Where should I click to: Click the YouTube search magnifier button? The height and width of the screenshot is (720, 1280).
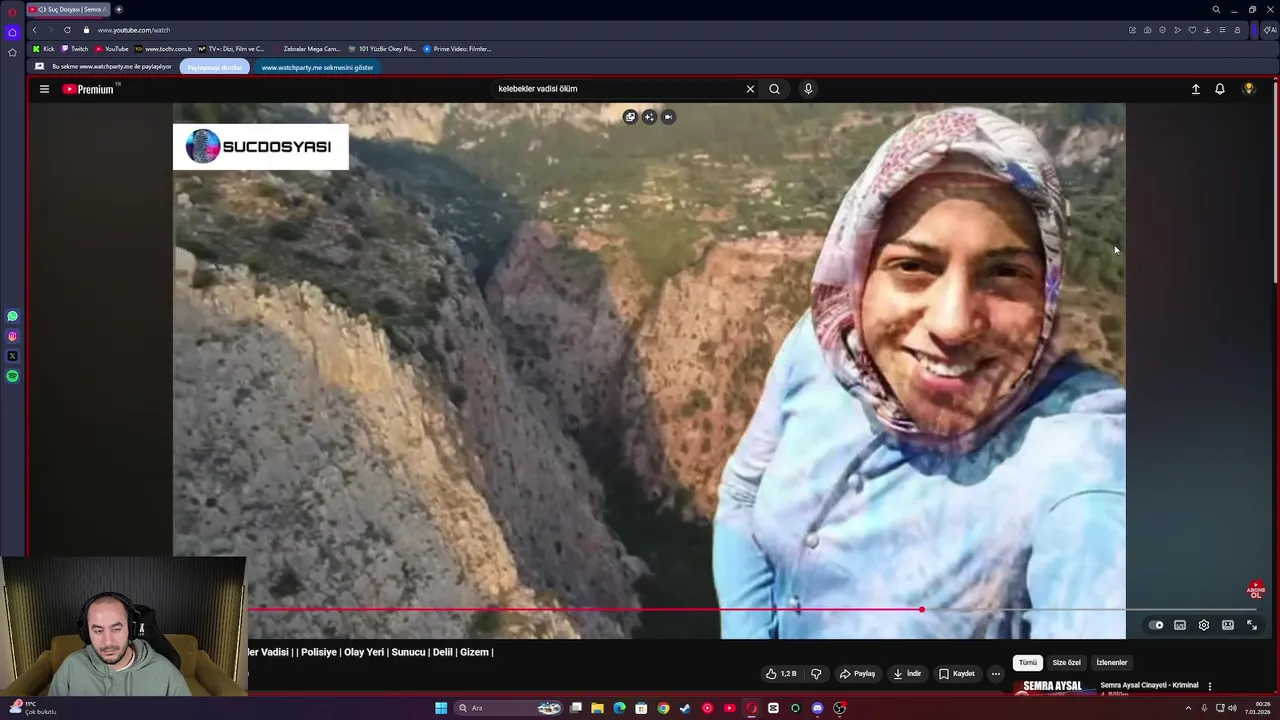pyautogui.click(x=774, y=89)
